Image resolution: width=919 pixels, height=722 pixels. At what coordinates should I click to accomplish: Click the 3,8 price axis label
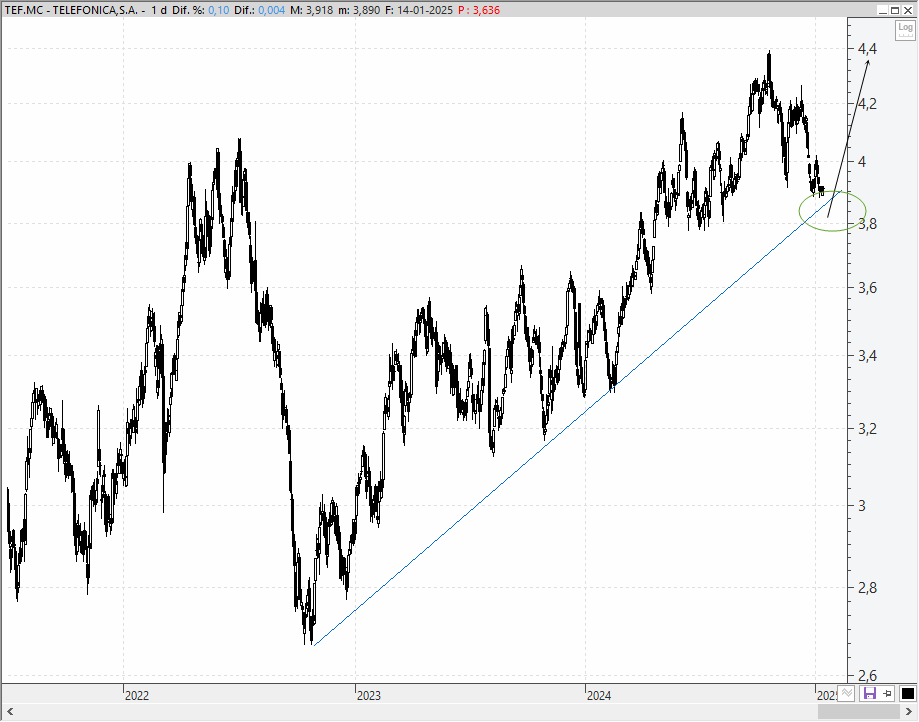coord(867,224)
